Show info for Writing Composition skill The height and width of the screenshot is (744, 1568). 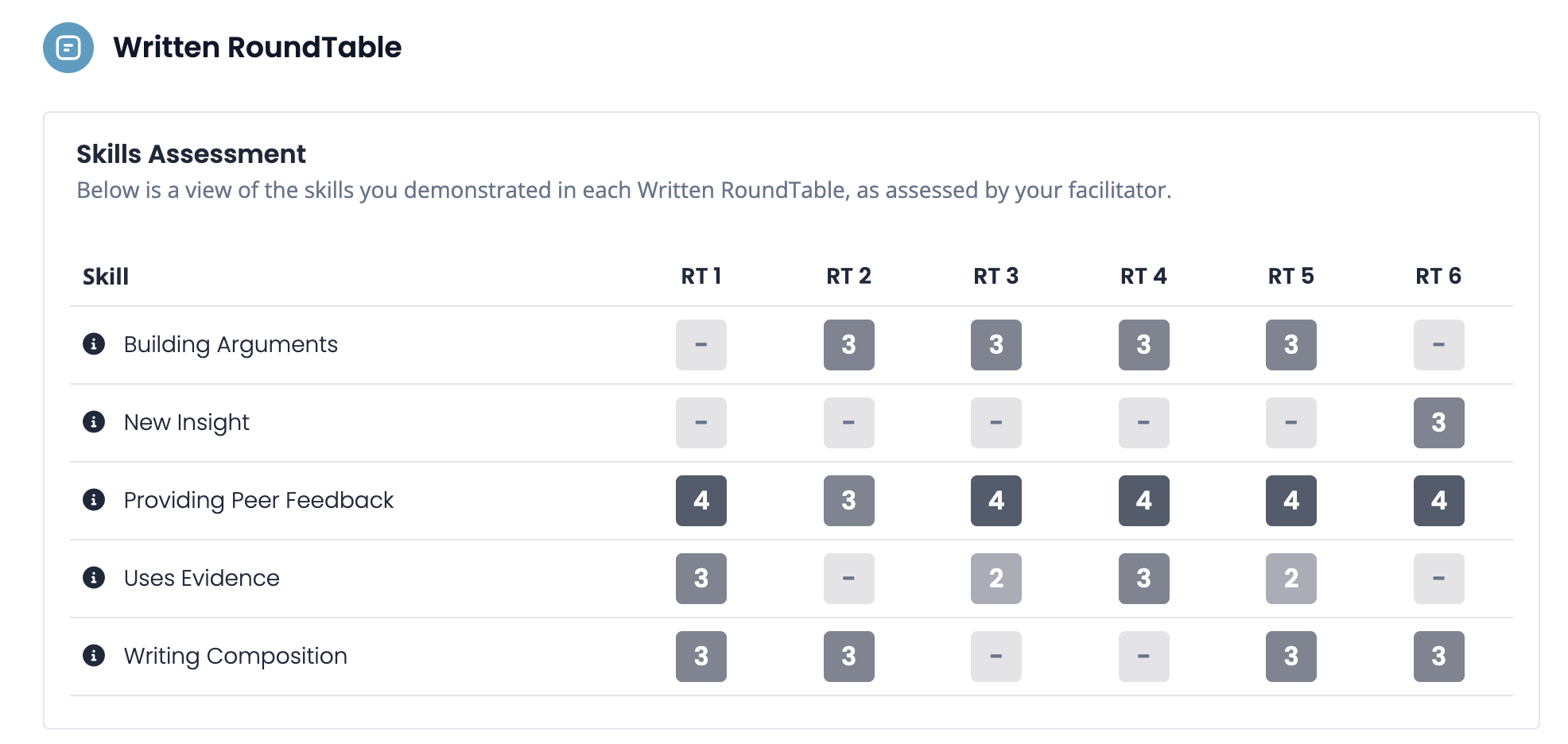tap(94, 656)
